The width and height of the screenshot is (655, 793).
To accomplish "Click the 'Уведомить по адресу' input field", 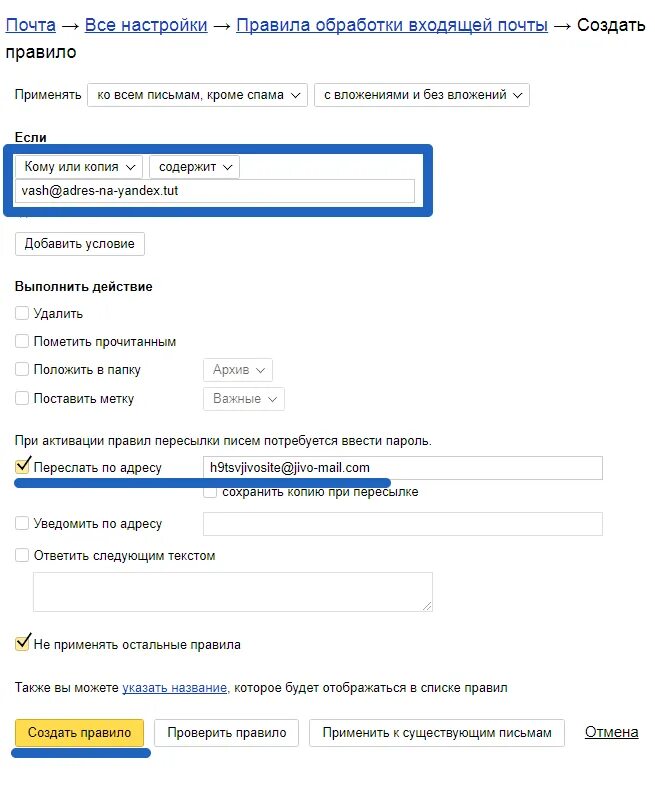I will tap(403, 524).
